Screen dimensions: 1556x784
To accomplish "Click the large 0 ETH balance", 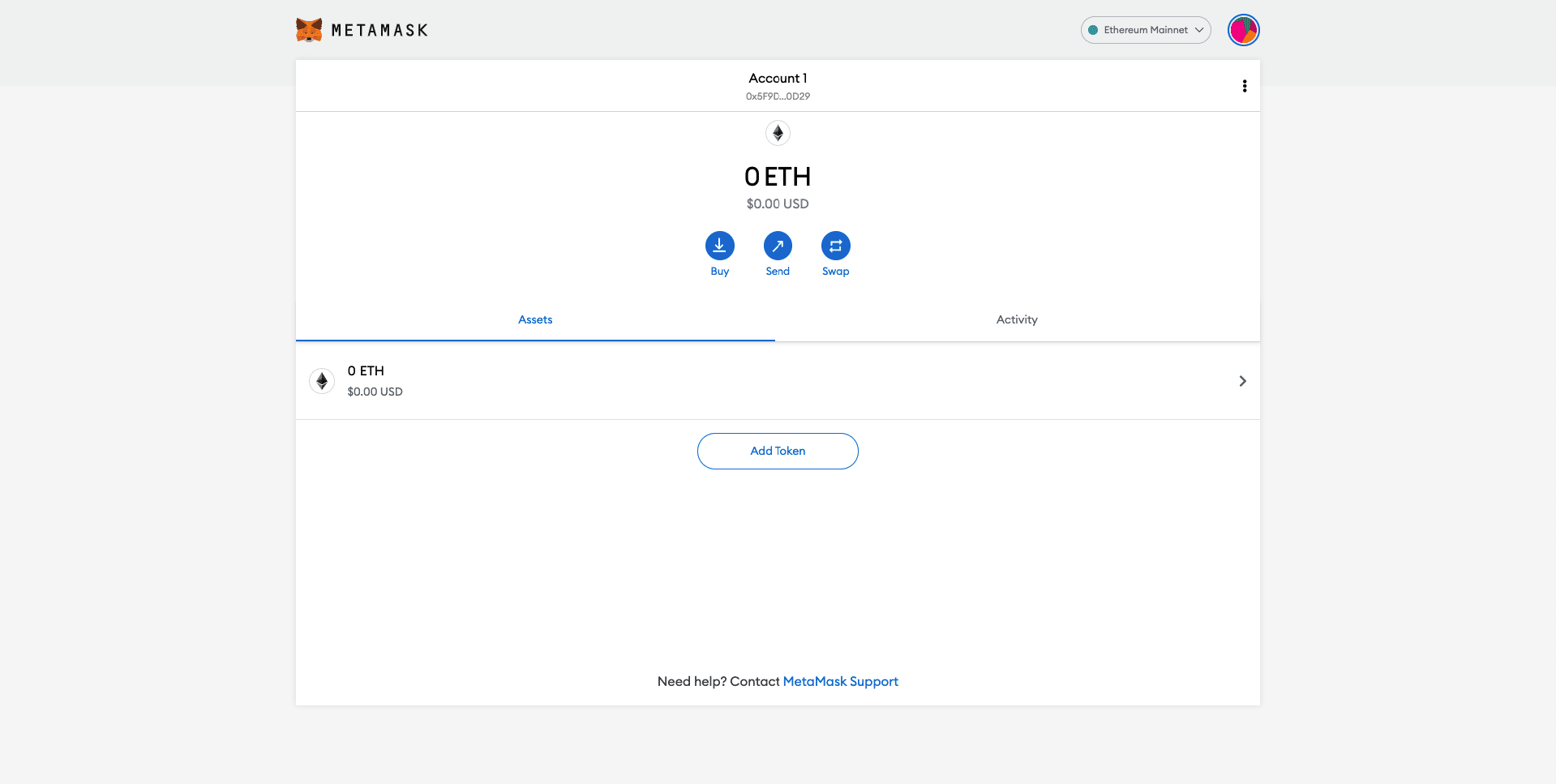I will pos(778,177).
